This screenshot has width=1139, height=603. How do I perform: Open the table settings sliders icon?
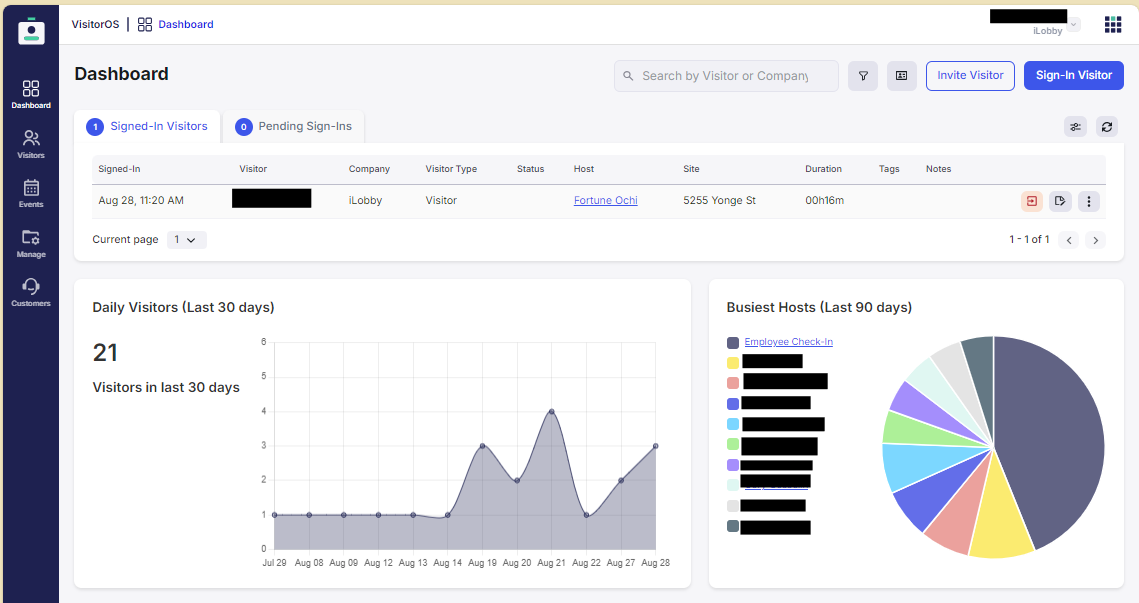[1075, 127]
